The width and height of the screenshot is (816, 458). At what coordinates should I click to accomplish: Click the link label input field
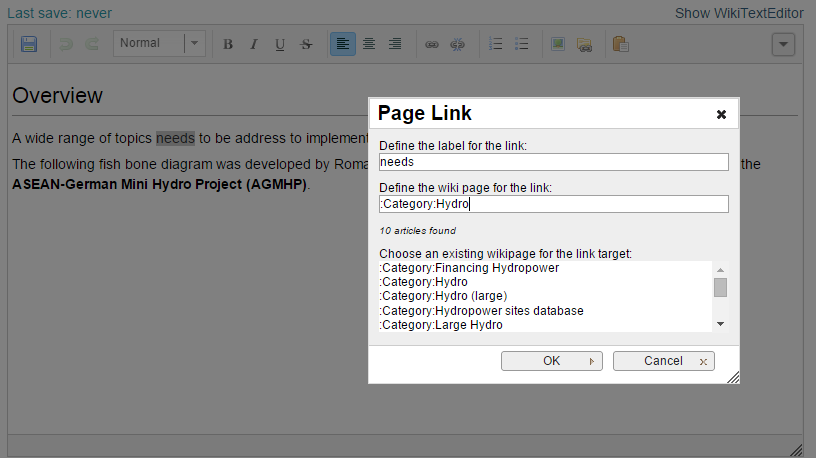[553, 162]
